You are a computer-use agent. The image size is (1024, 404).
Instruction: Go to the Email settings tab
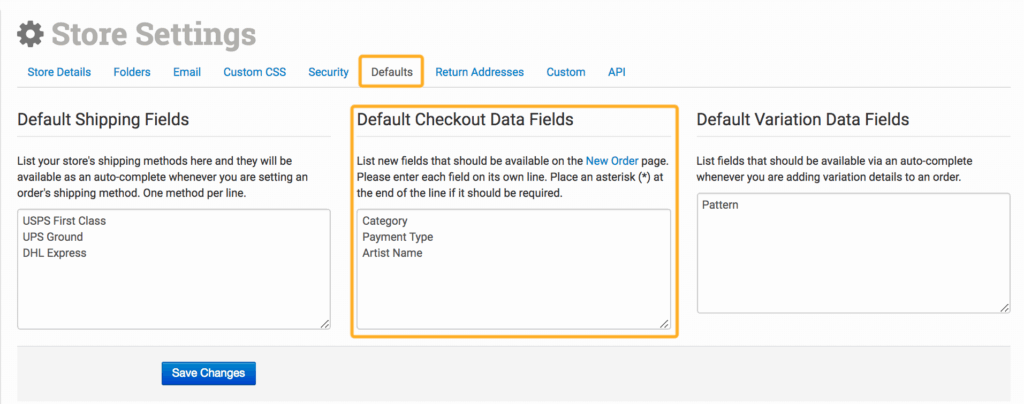click(x=187, y=72)
